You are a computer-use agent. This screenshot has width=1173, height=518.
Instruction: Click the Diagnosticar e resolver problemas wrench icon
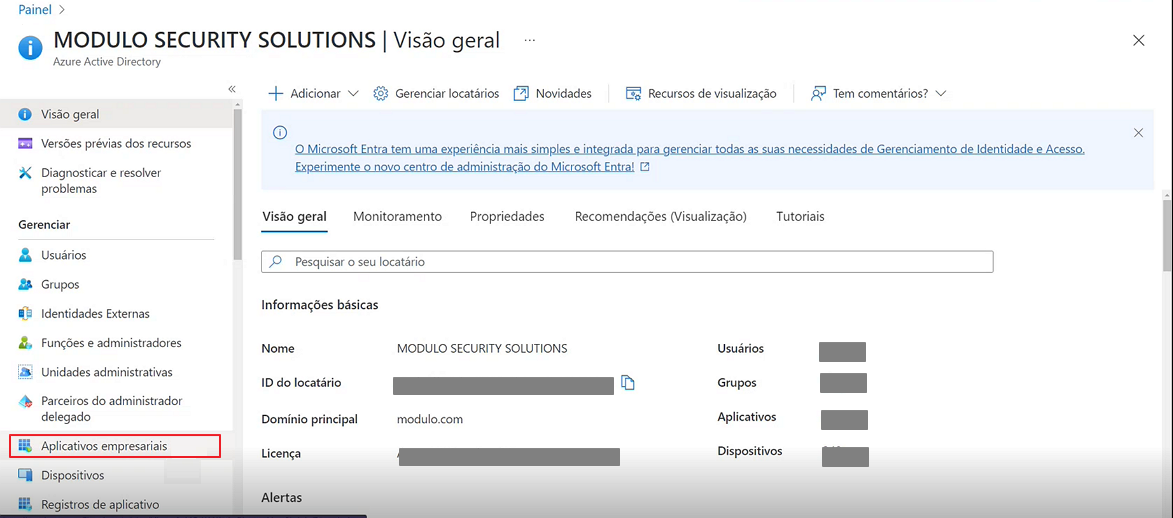tap(25, 173)
